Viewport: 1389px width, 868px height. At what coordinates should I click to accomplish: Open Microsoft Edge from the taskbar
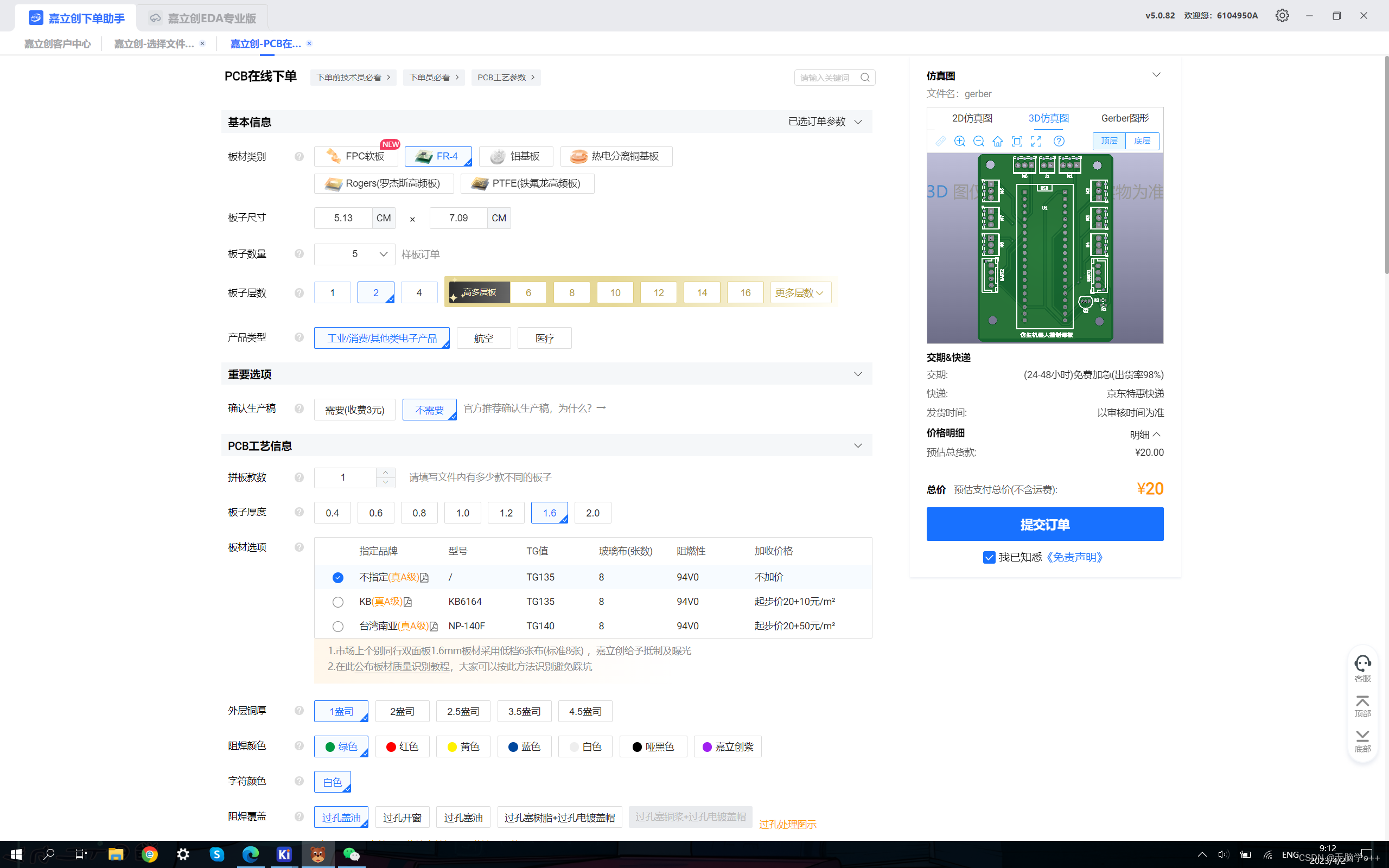point(250,854)
